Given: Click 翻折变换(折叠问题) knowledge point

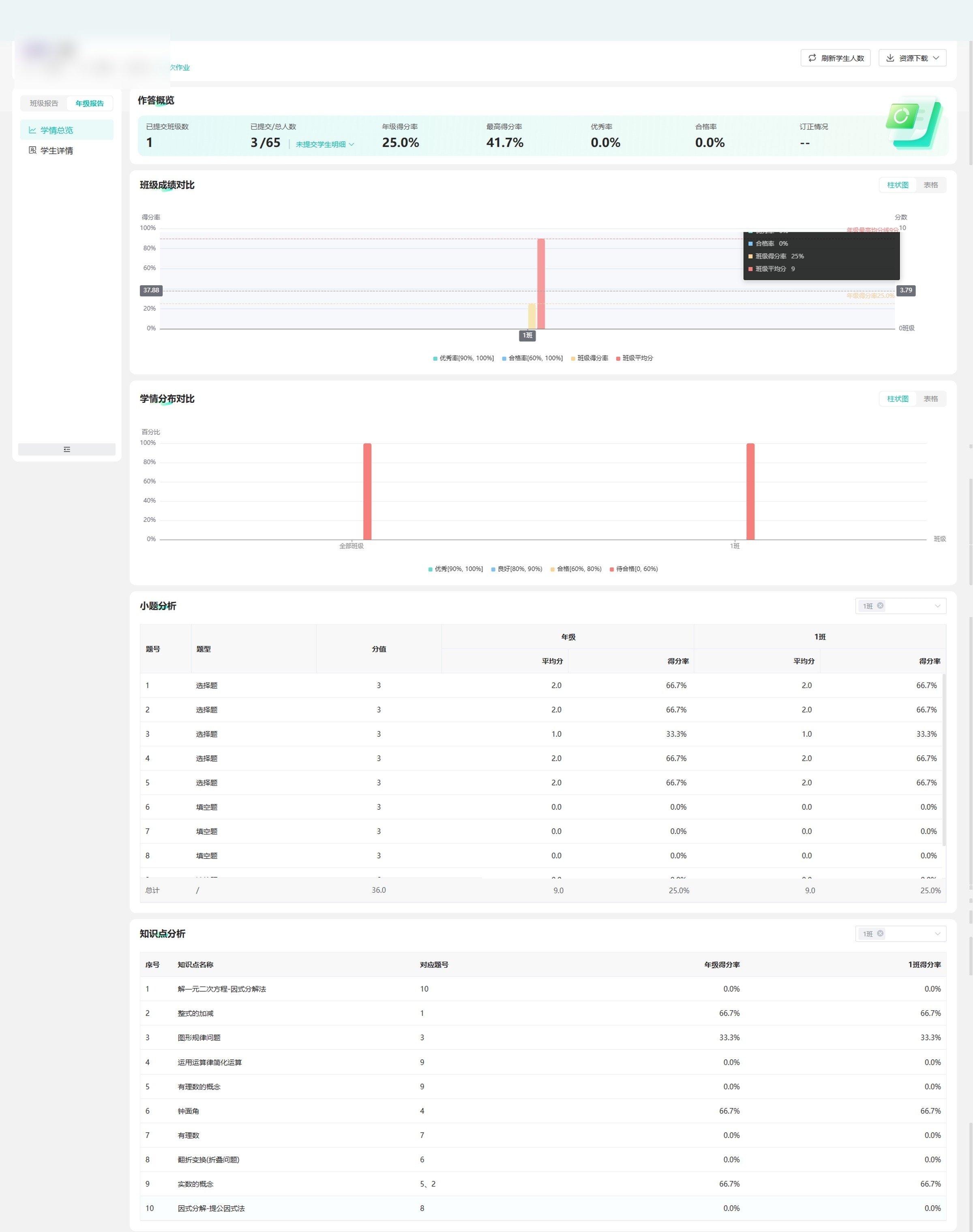Looking at the screenshot, I should pos(208,1160).
